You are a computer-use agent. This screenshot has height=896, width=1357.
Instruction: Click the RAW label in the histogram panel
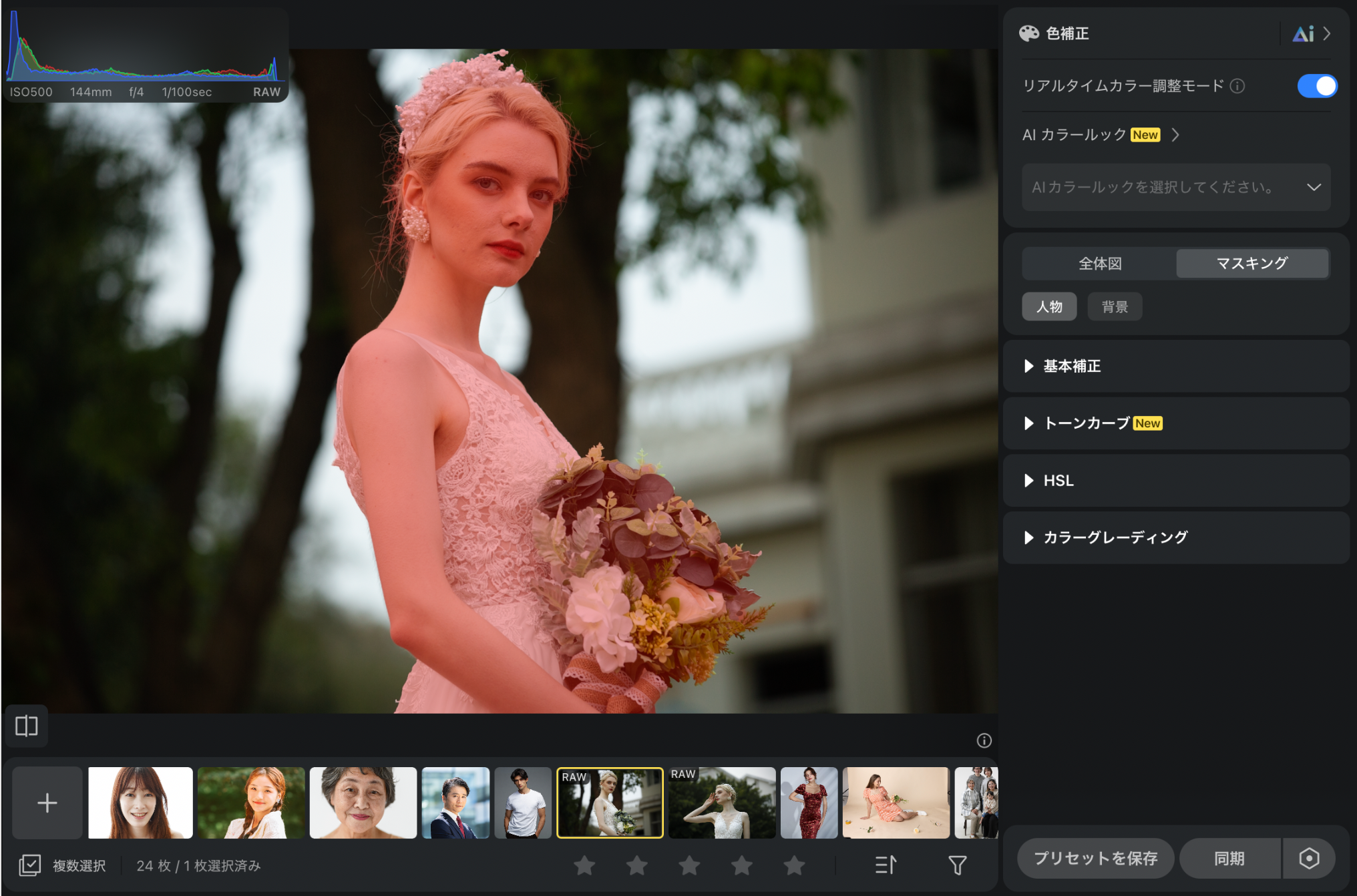click(x=266, y=92)
